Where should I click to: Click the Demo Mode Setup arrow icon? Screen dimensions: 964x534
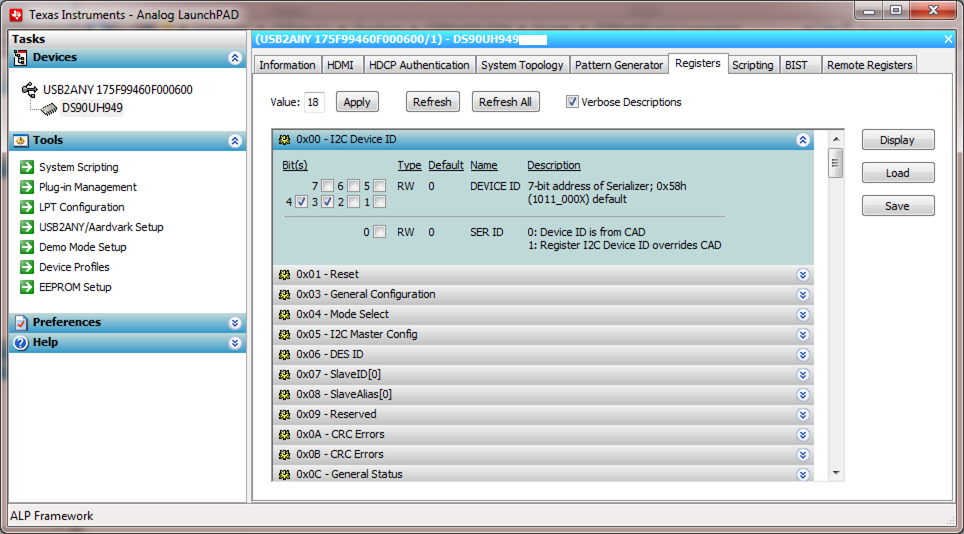tap(26, 247)
